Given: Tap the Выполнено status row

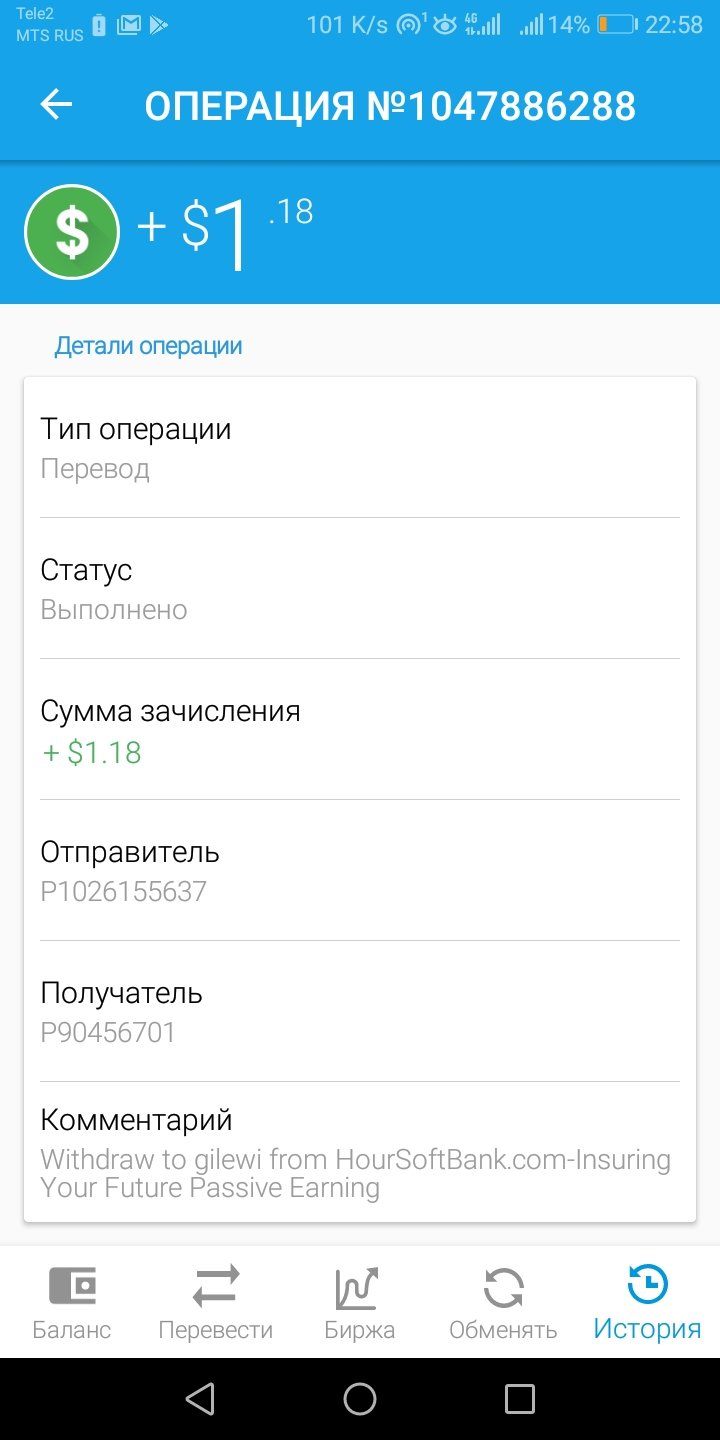Looking at the screenshot, I should coord(360,588).
